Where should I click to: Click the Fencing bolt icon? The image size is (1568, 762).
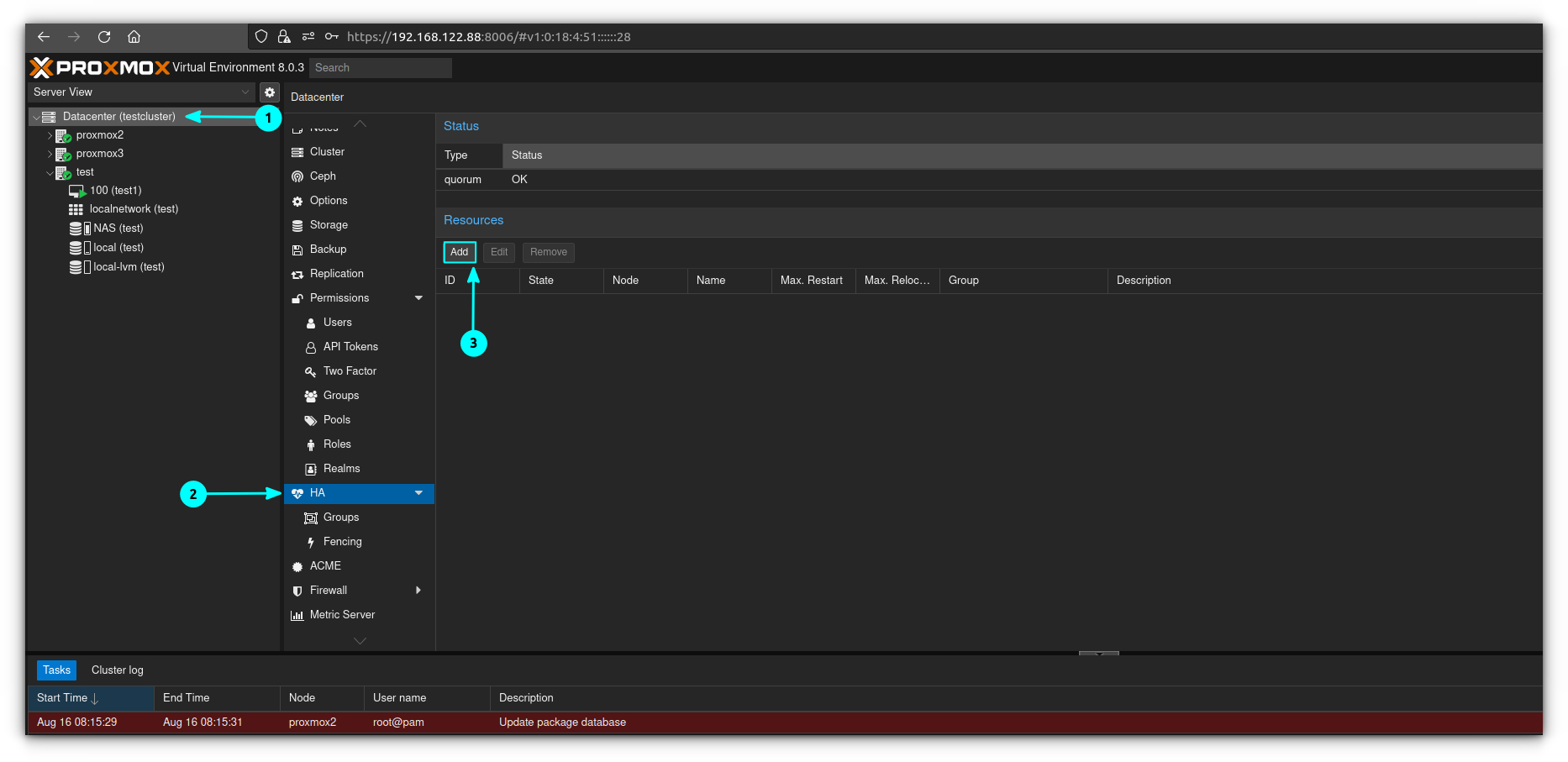pos(311,542)
